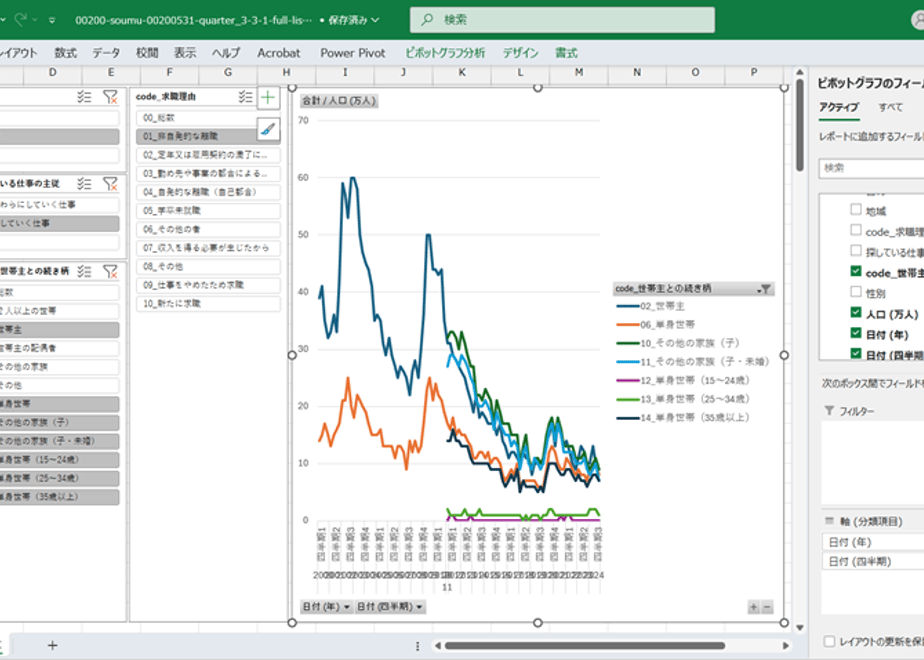Open the Power Pivot ribbon tab
Image resolution: width=924 pixels, height=660 pixels.
[x=352, y=53]
